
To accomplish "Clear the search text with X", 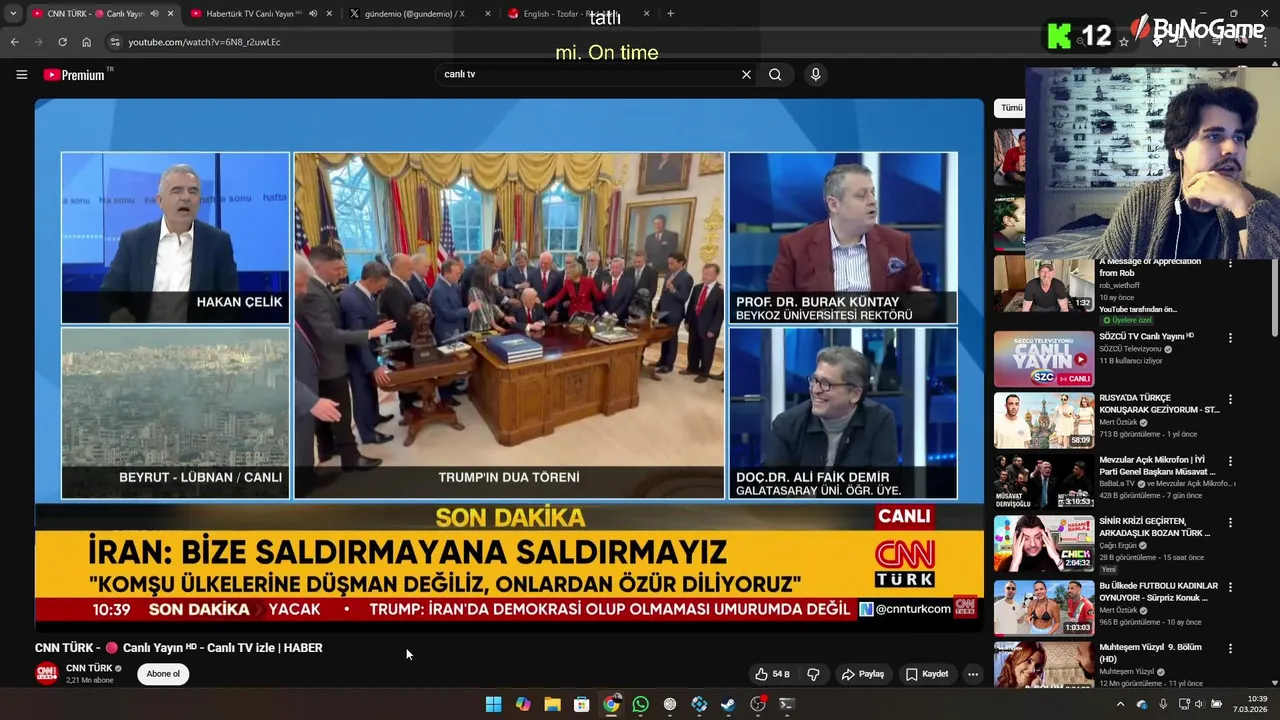I will coord(746,74).
